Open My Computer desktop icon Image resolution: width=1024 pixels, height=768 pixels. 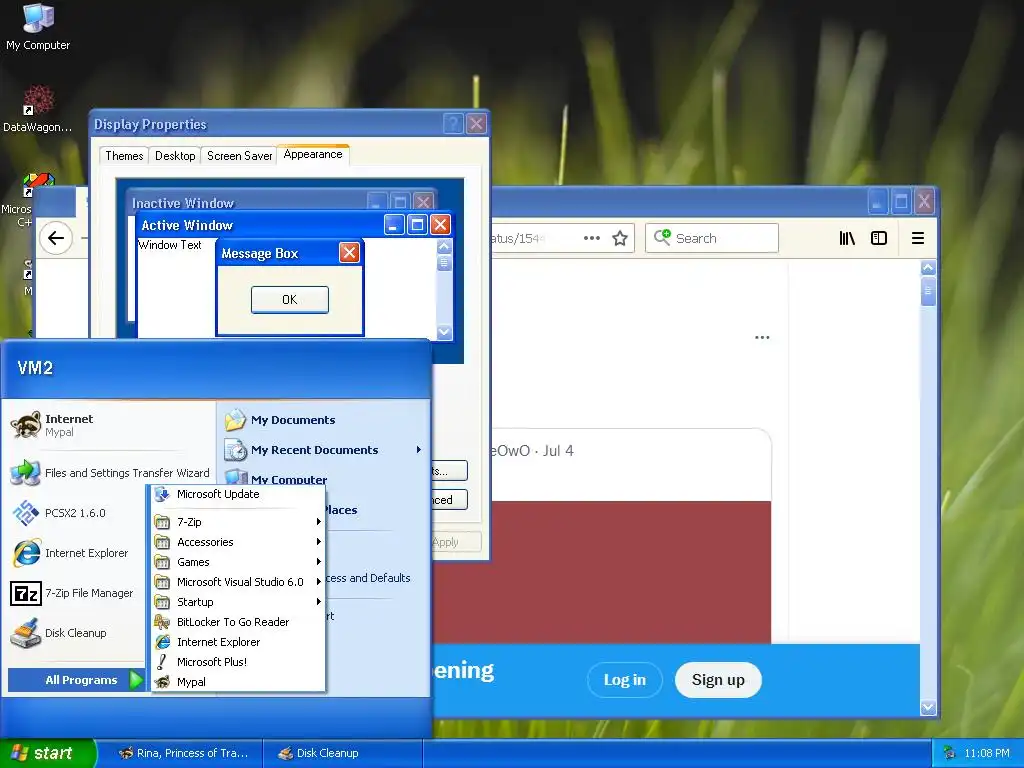click(x=38, y=27)
